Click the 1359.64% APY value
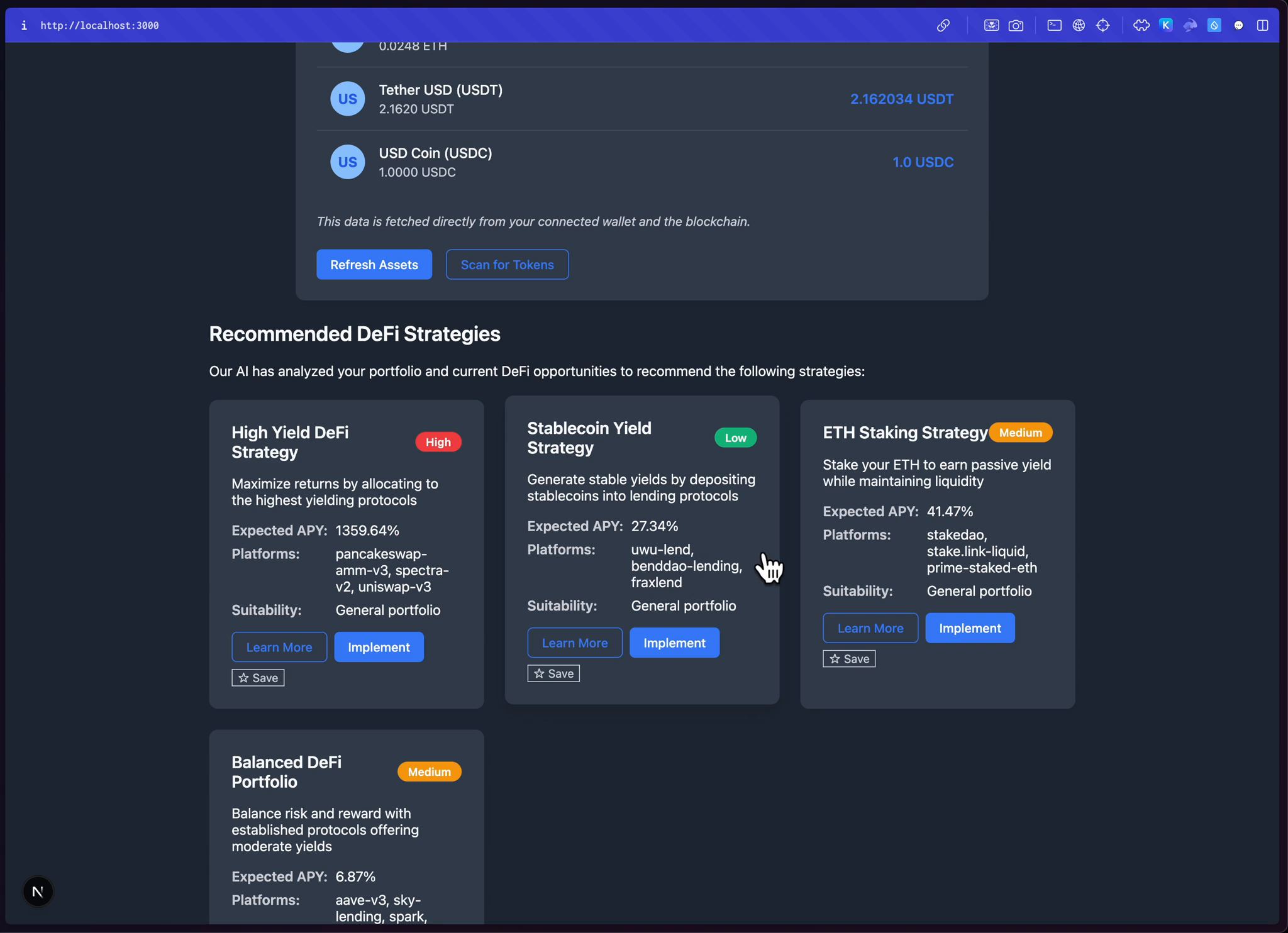This screenshot has height=933, width=1288. click(367, 530)
